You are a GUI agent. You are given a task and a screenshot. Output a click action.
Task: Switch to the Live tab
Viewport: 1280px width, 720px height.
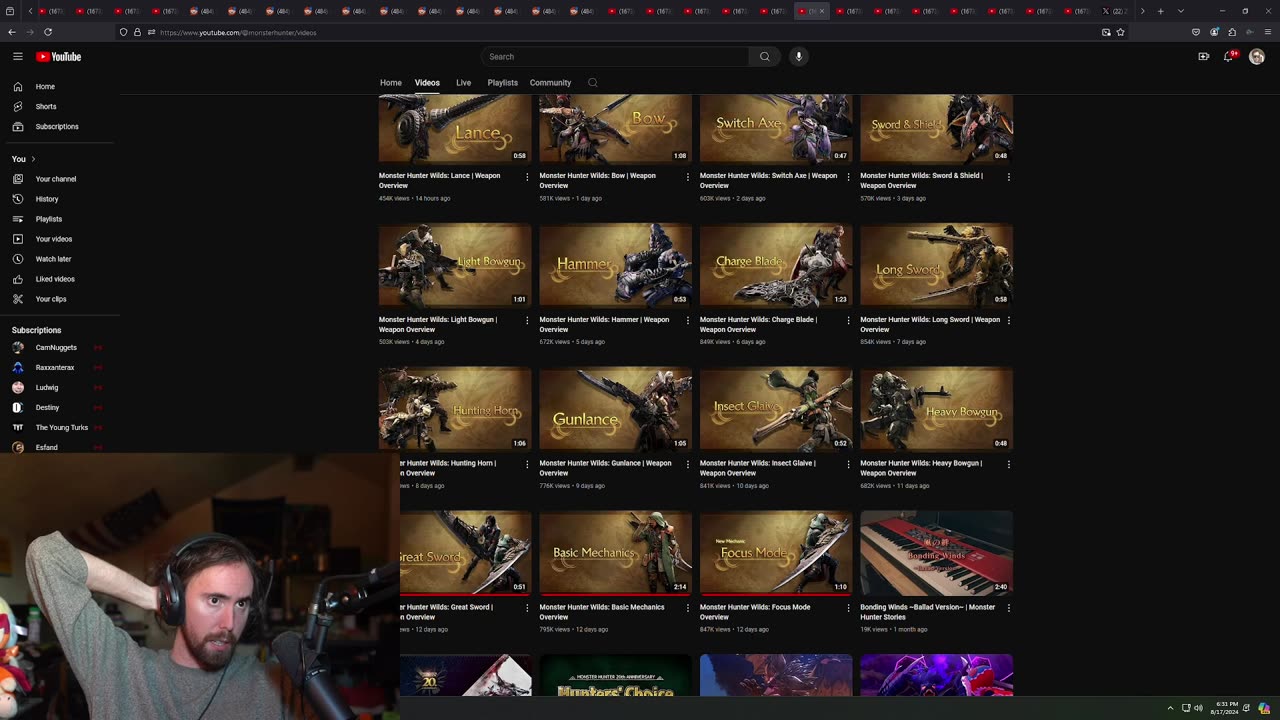464,83
